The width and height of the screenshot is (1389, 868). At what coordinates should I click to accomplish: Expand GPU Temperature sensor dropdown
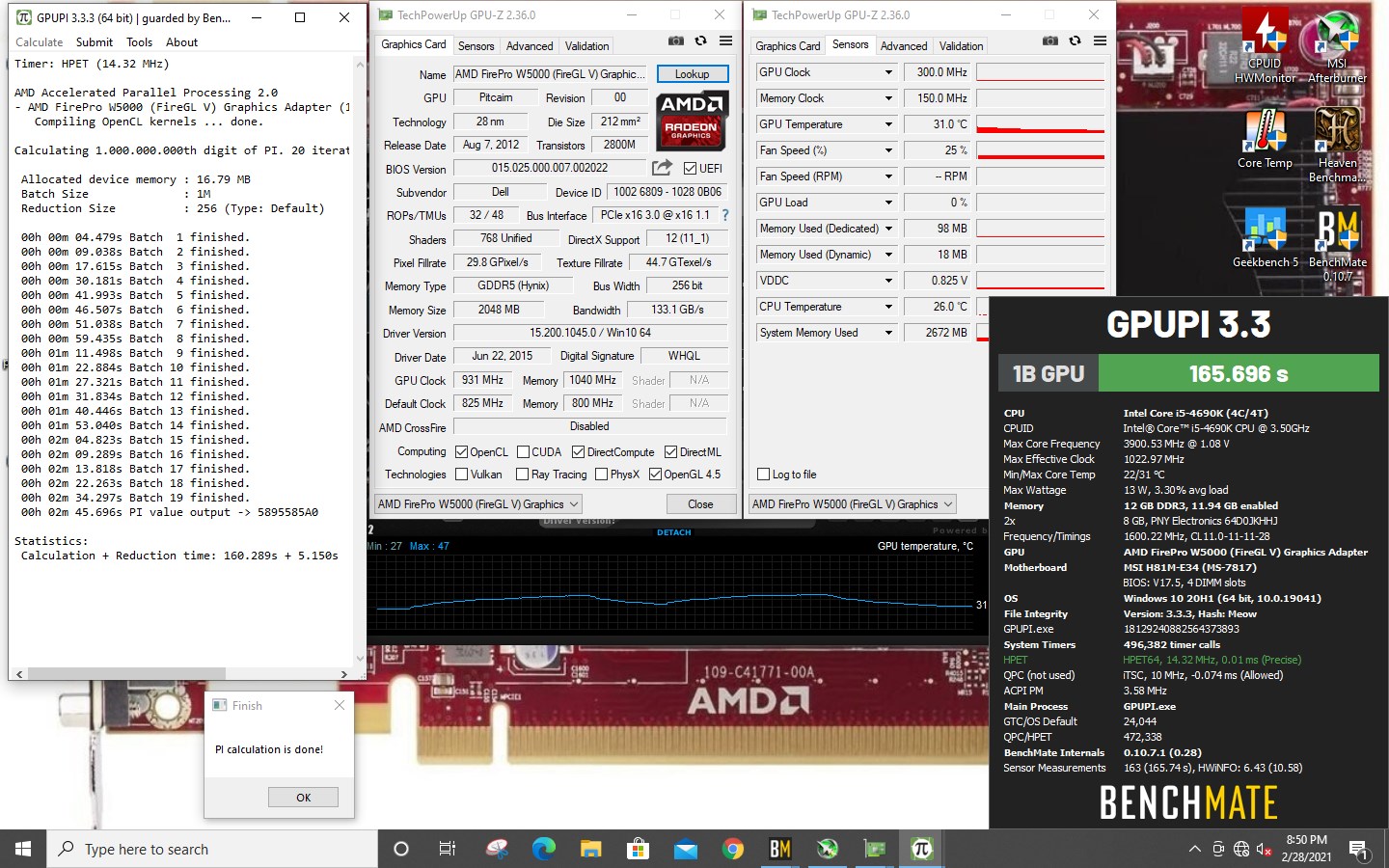coord(888,124)
